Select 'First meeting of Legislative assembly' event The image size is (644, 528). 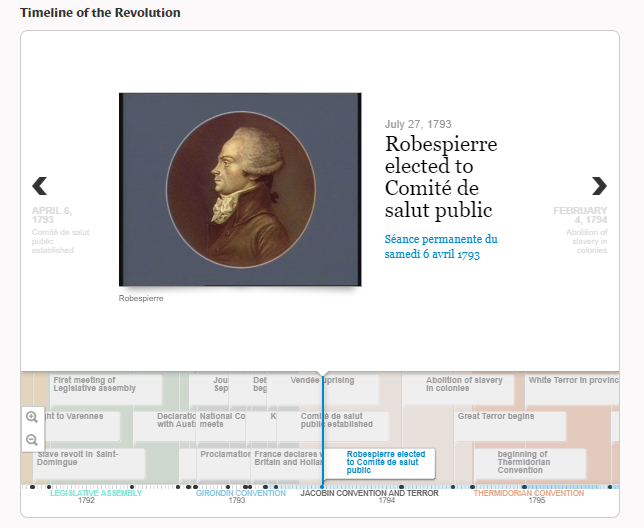click(106, 389)
